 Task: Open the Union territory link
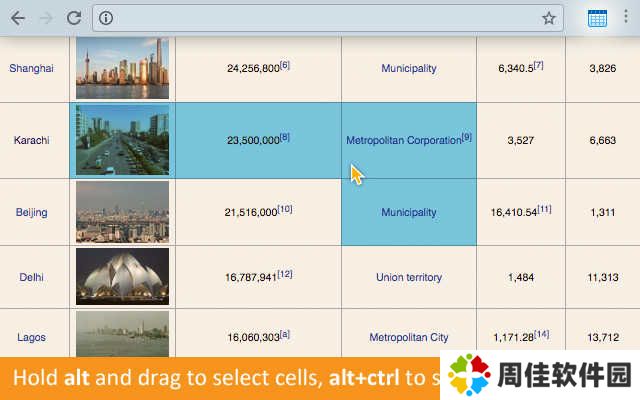pos(409,277)
